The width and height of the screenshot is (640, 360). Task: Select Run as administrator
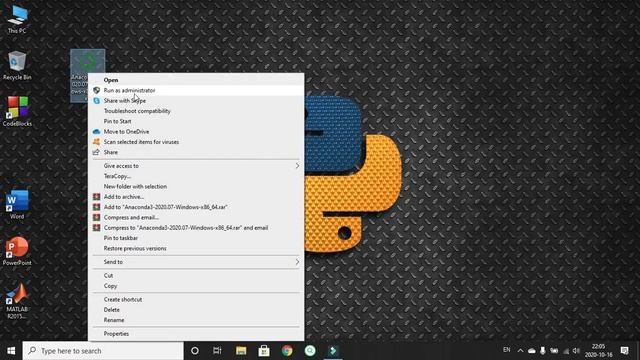click(196, 90)
